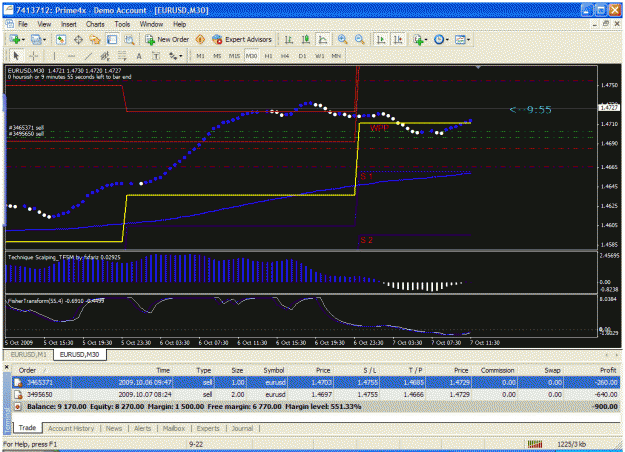Select the Crosshair tool
This screenshot has height=452, width=625.
(x=33, y=56)
